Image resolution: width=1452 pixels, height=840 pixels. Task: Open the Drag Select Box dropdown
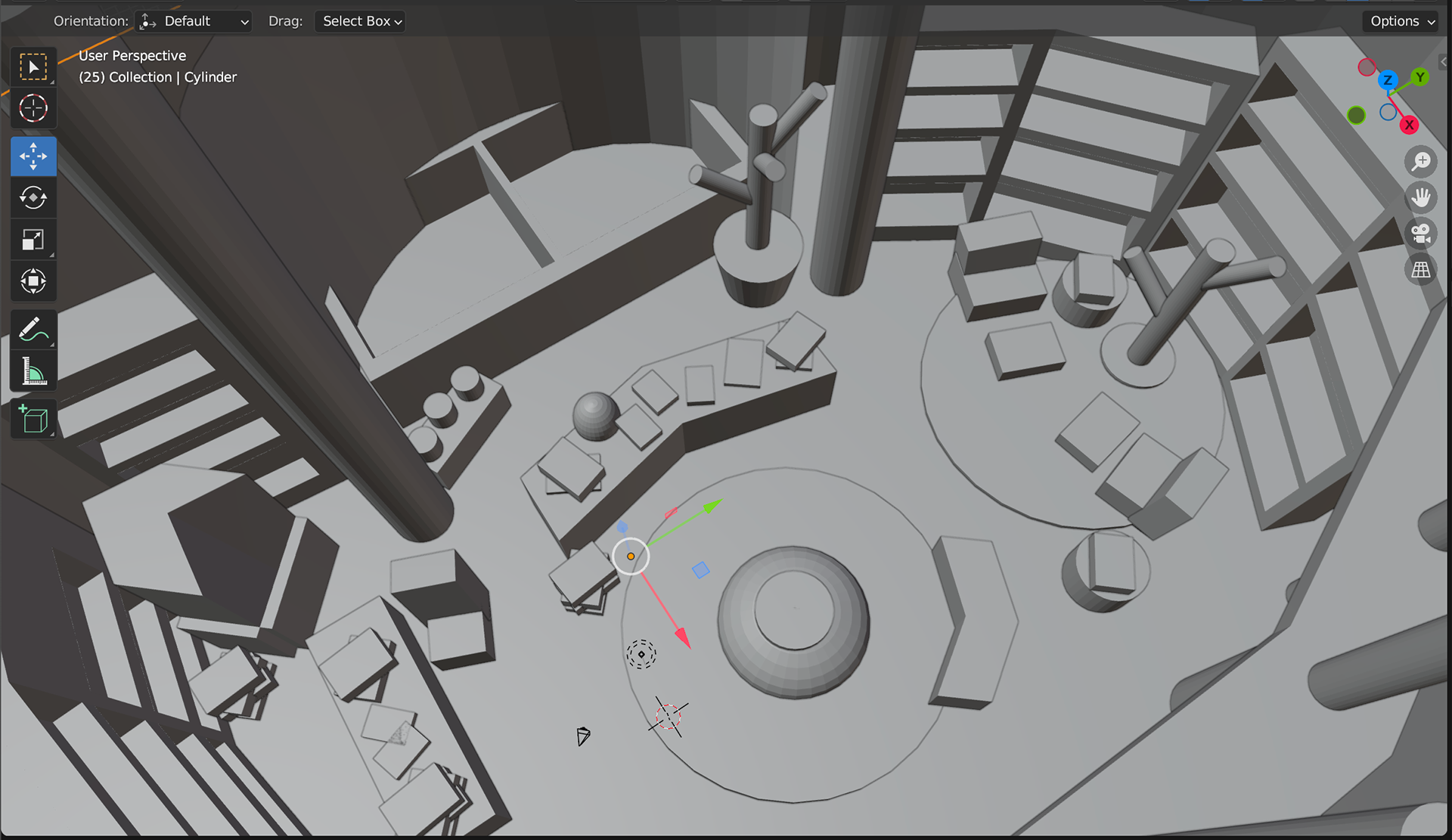pyautogui.click(x=360, y=21)
